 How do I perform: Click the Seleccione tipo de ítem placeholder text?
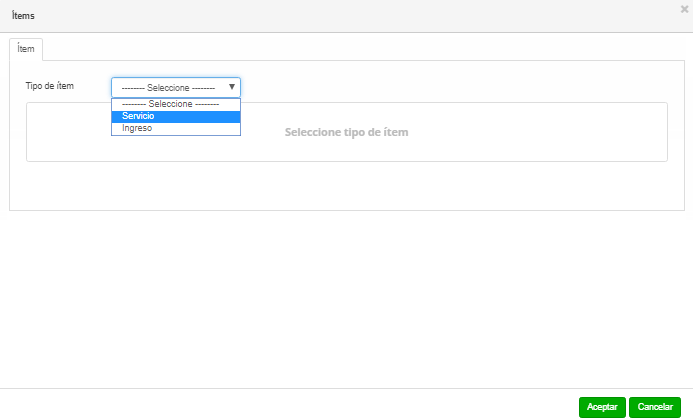click(x=346, y=132)
